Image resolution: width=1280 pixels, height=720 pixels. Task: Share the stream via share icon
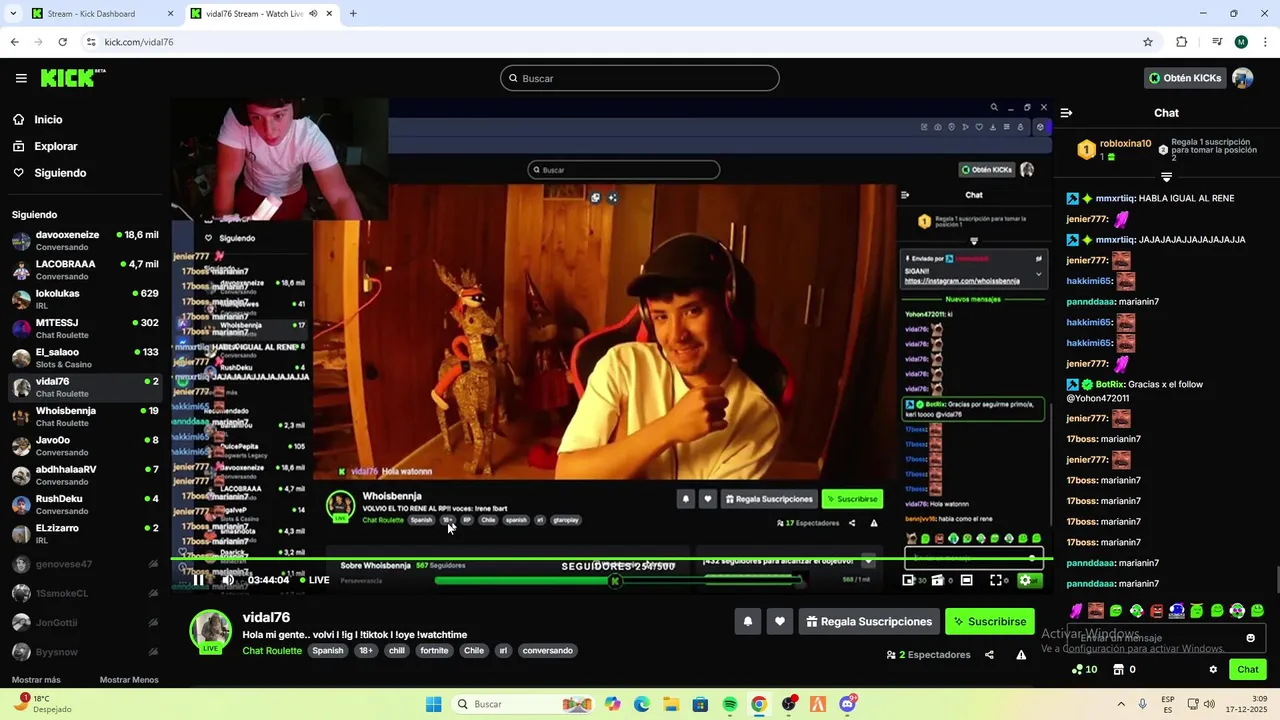pos(989,655)
